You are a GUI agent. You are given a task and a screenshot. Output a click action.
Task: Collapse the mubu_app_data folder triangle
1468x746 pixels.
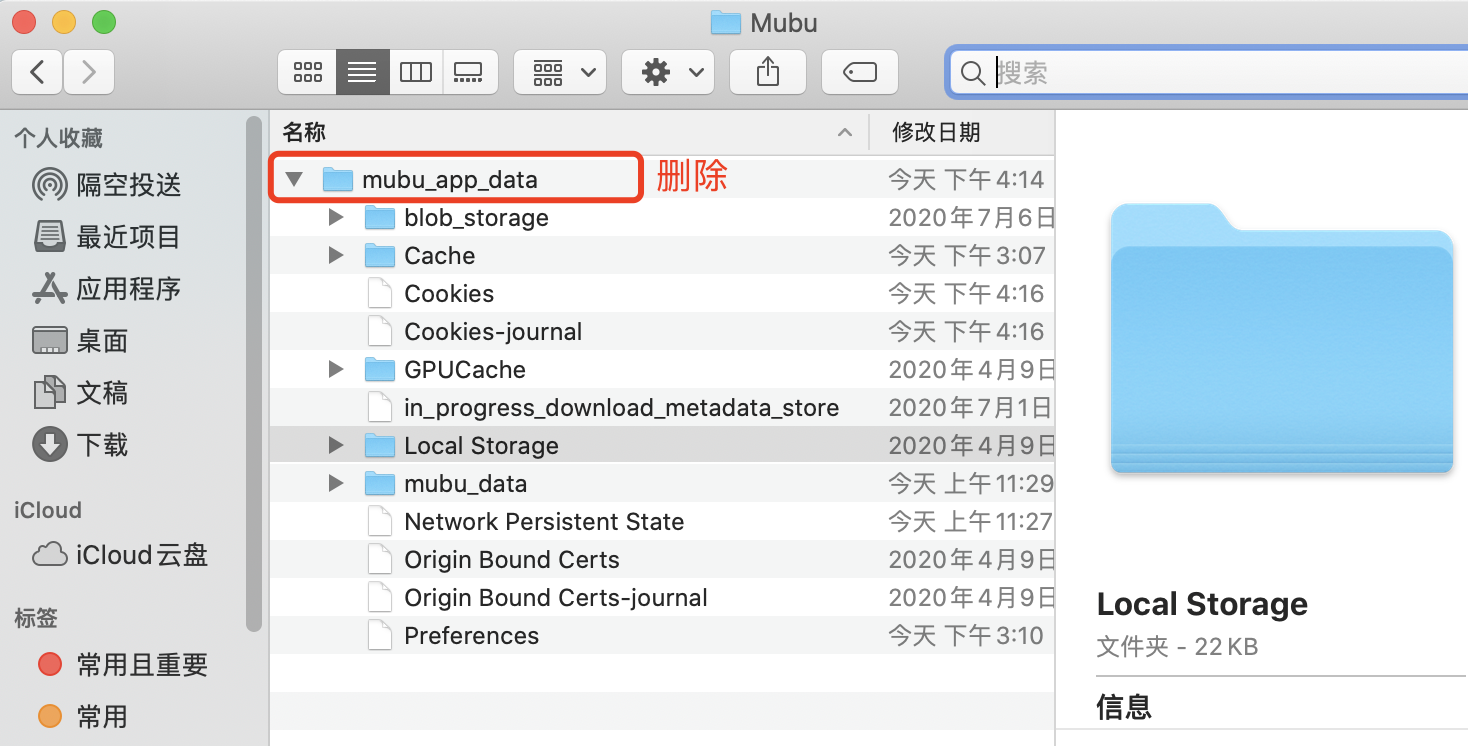click(x=293, y=180)
